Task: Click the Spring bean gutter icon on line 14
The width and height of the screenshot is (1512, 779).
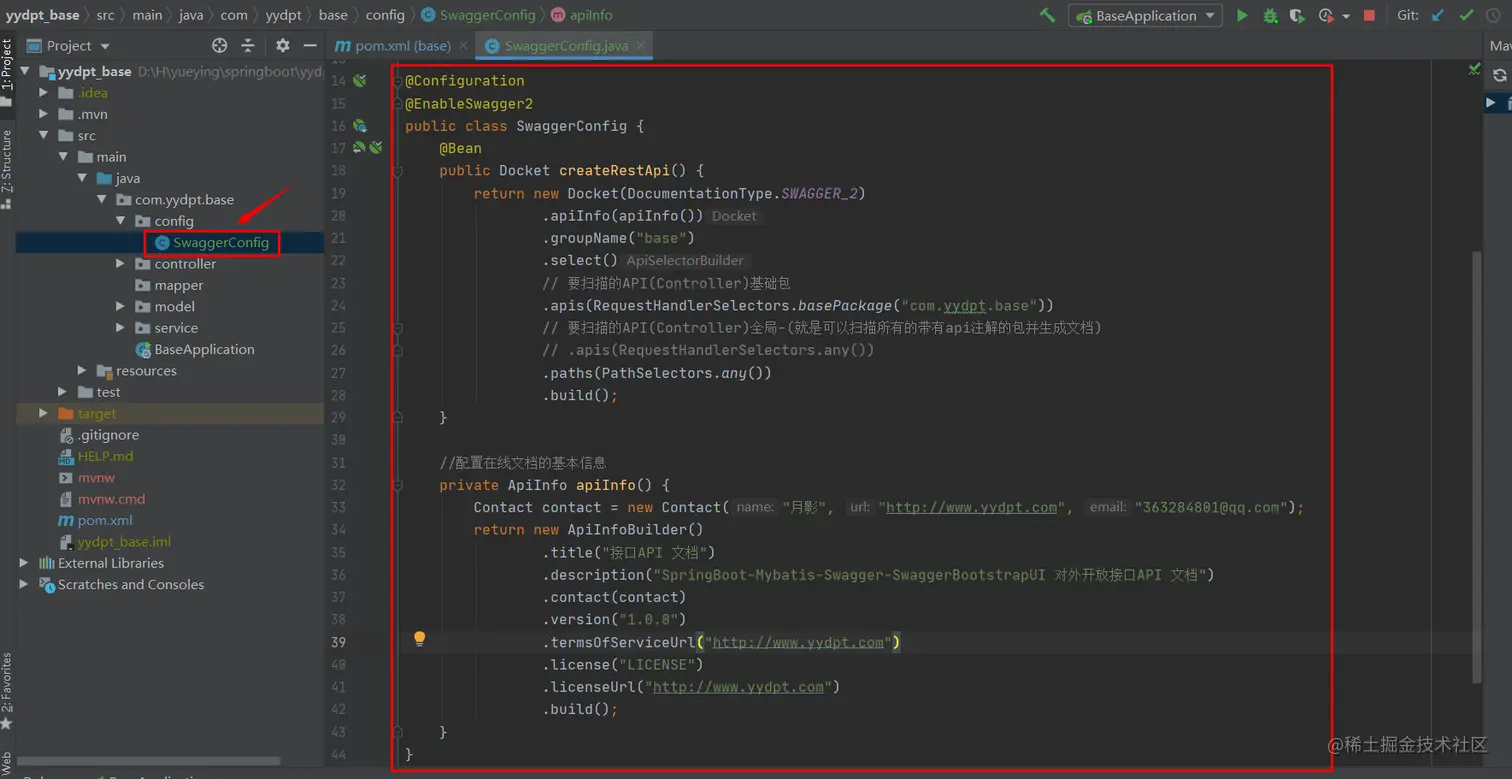Action: point(359,81)
